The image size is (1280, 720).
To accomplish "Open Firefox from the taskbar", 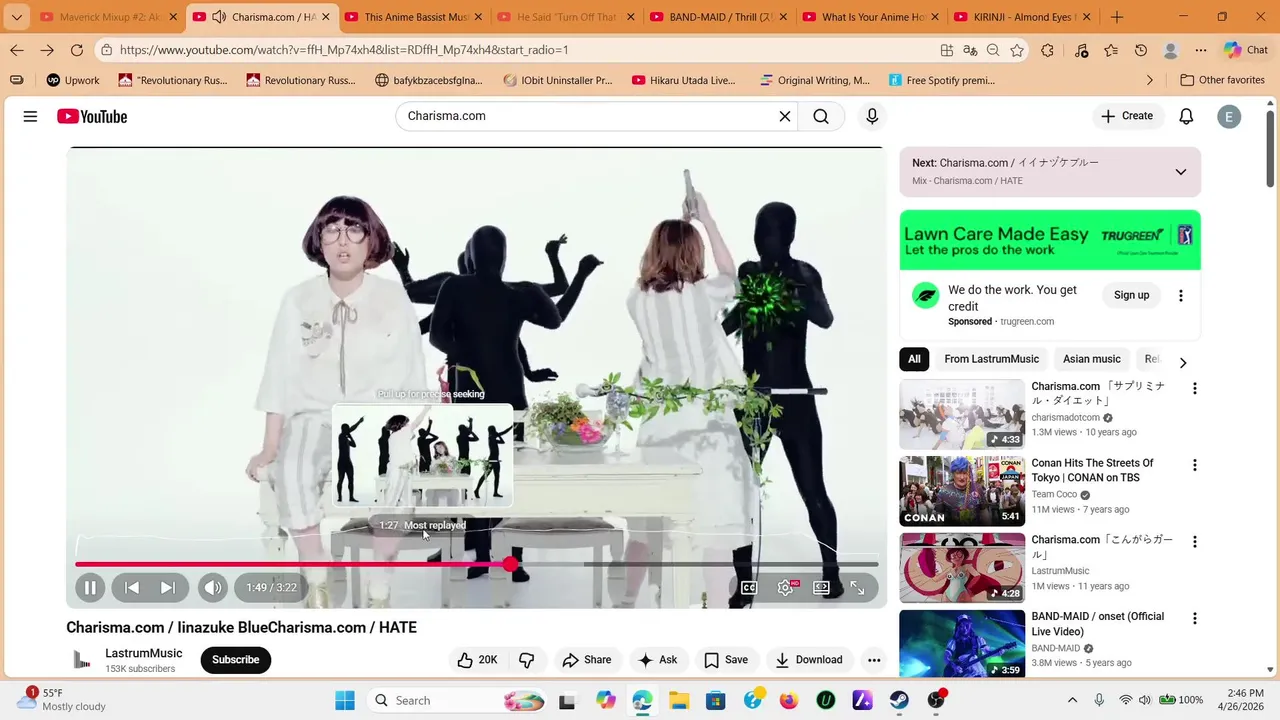I will tap(789, 700).
